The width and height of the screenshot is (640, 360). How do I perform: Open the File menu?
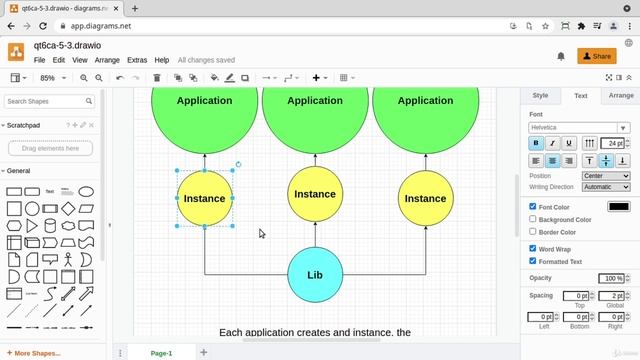pyautogui.click(x=39, y=60)
